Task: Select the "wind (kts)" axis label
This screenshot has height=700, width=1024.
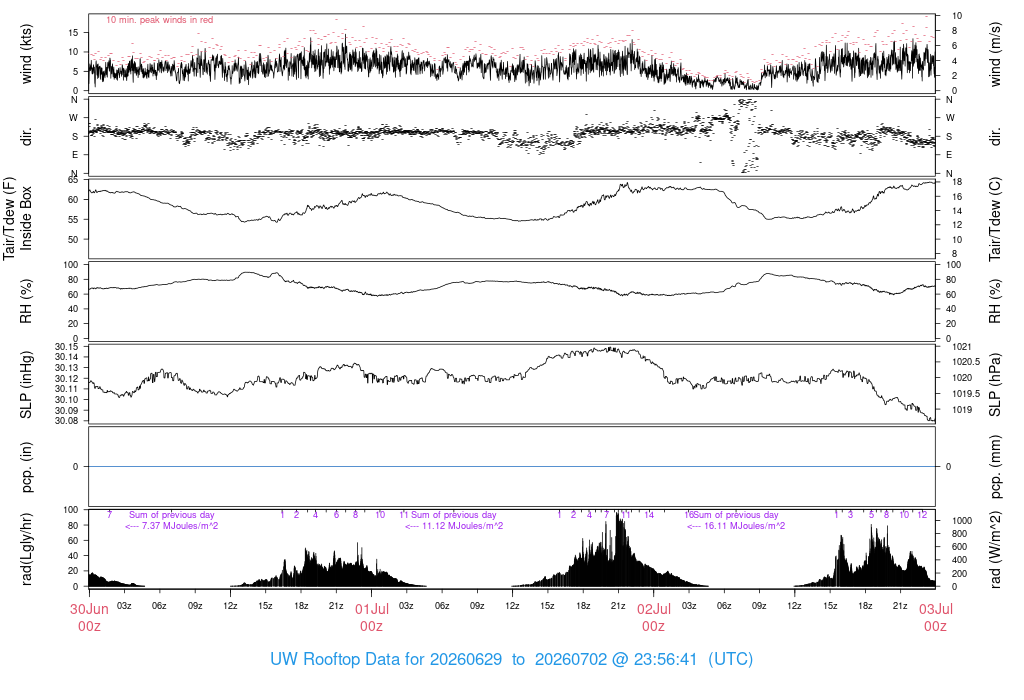Action: pyautogui.click(x=26, y=54)
